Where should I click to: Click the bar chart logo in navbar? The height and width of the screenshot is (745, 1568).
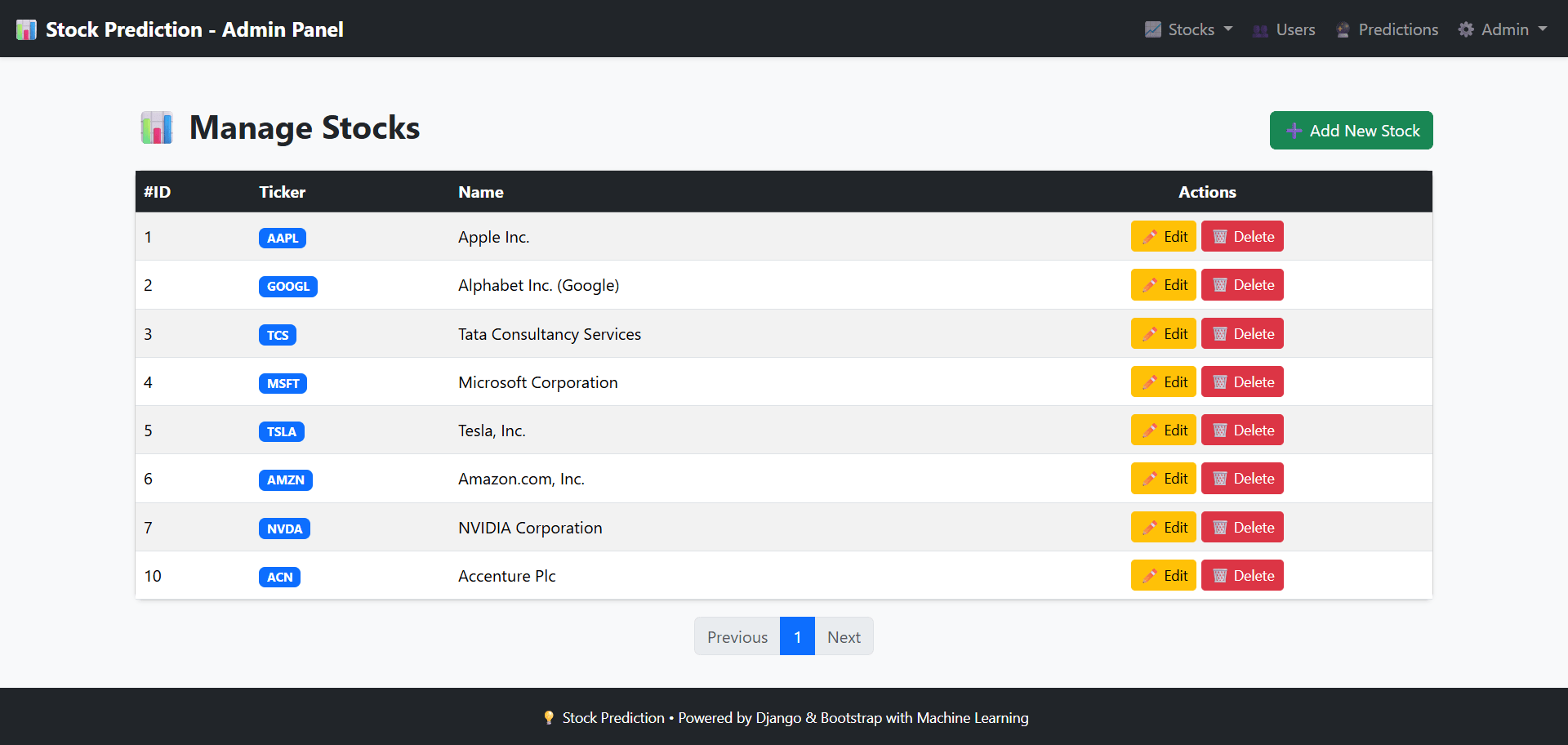26,30
